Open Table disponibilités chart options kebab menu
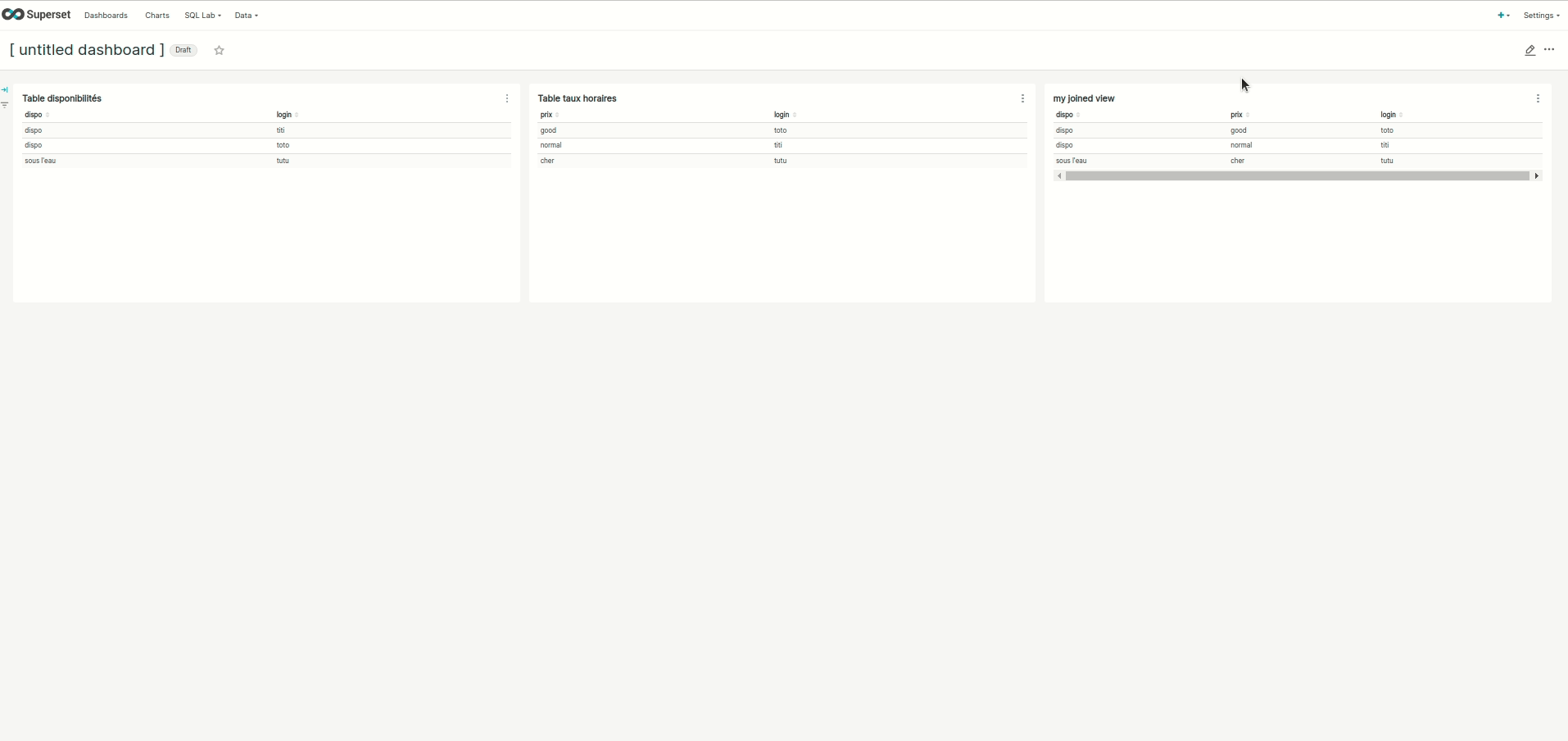This screenshot has width=1568, height=741. tap(506, 98)
